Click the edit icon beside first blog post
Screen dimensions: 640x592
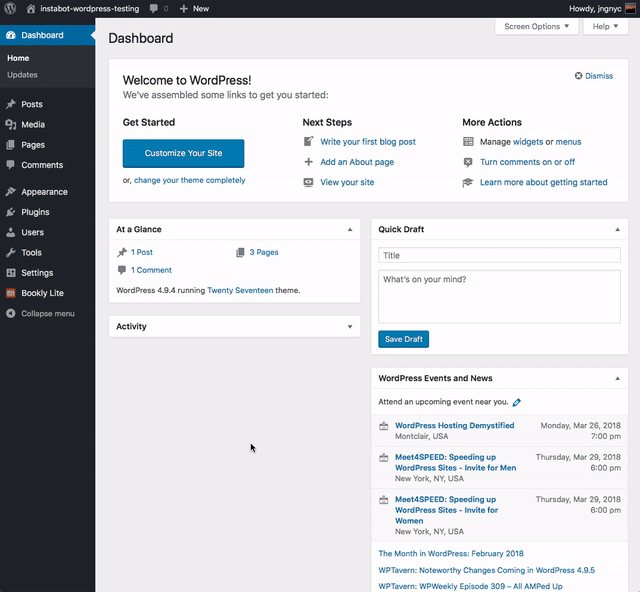[x=309, y=141]
